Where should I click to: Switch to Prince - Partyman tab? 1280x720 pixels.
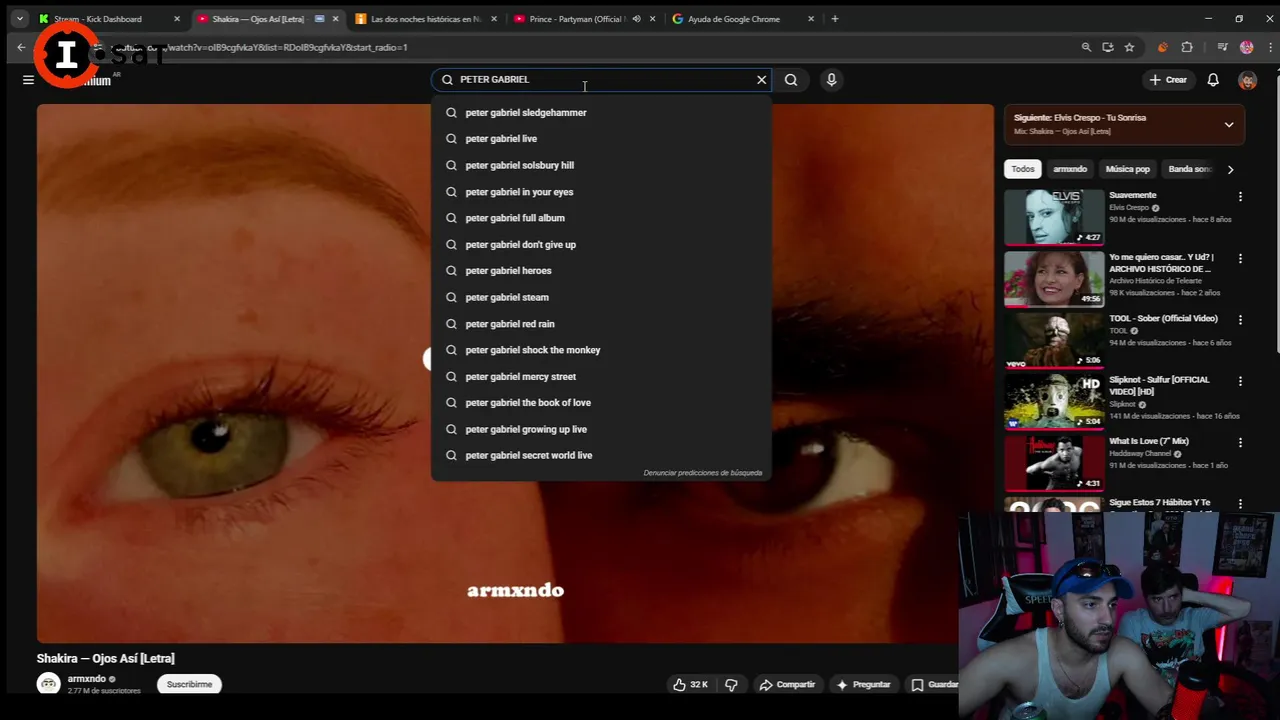tap(584, 19)
